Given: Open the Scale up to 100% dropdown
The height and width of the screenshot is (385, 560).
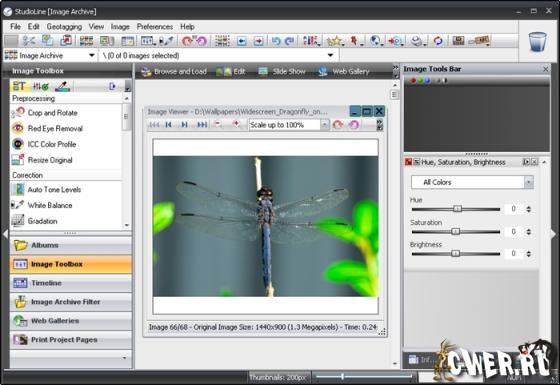Looking at the screenshot, I should [x=324, y=125].
